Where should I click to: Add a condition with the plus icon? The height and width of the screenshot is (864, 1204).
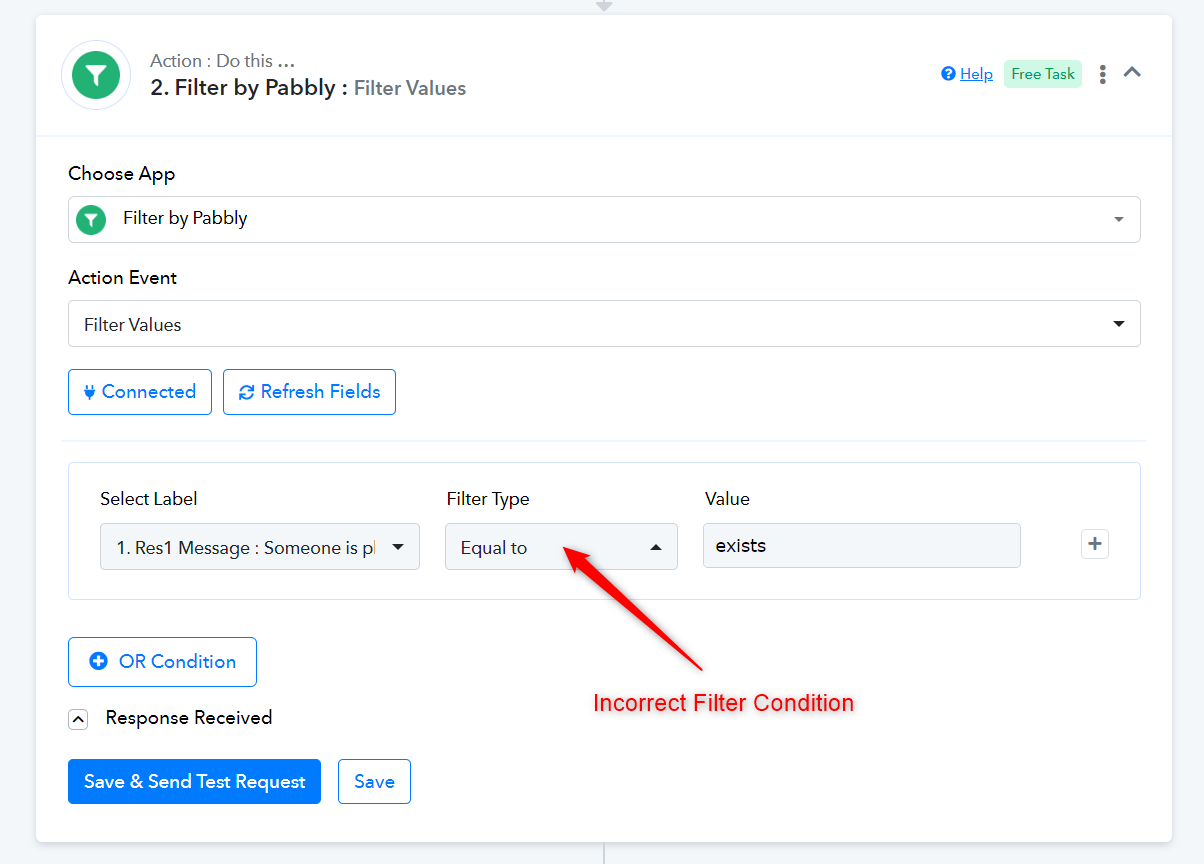point(1095,544)
